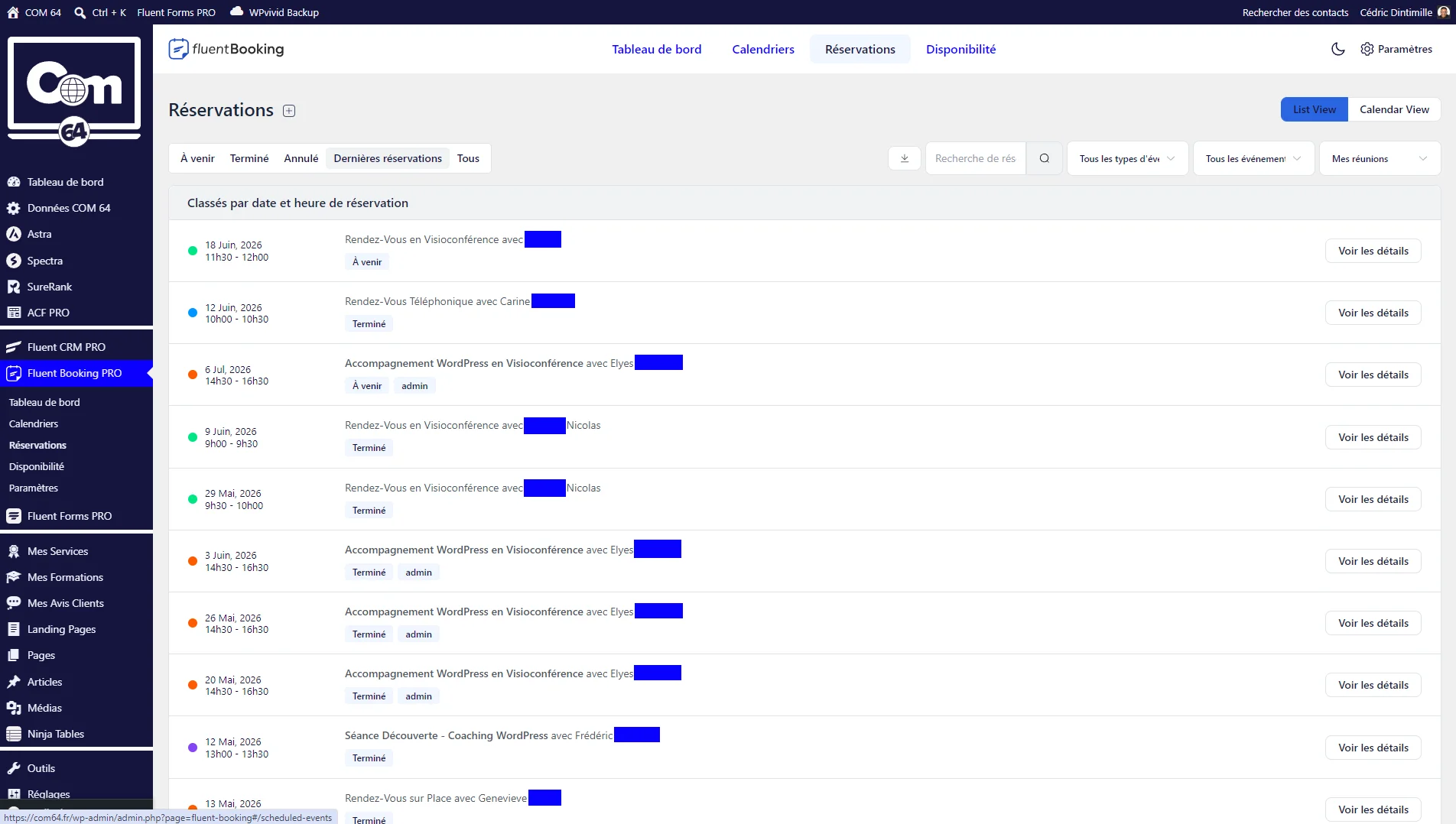Image resolution: width=1456 pixels, height=824 pixels.
Task: Open the Tableau de bord top navigation tab
Action: coord(656,49)
